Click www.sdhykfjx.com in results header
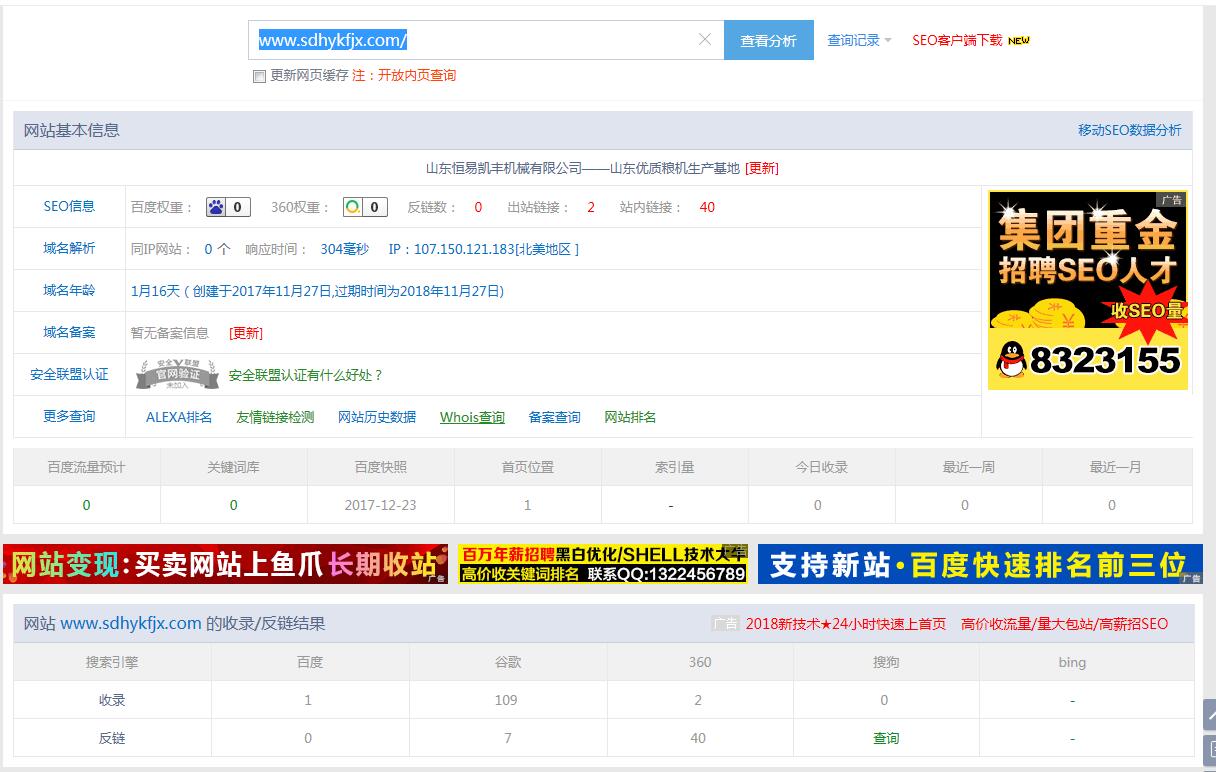The image size is (1216, 772). coord(131,623)
